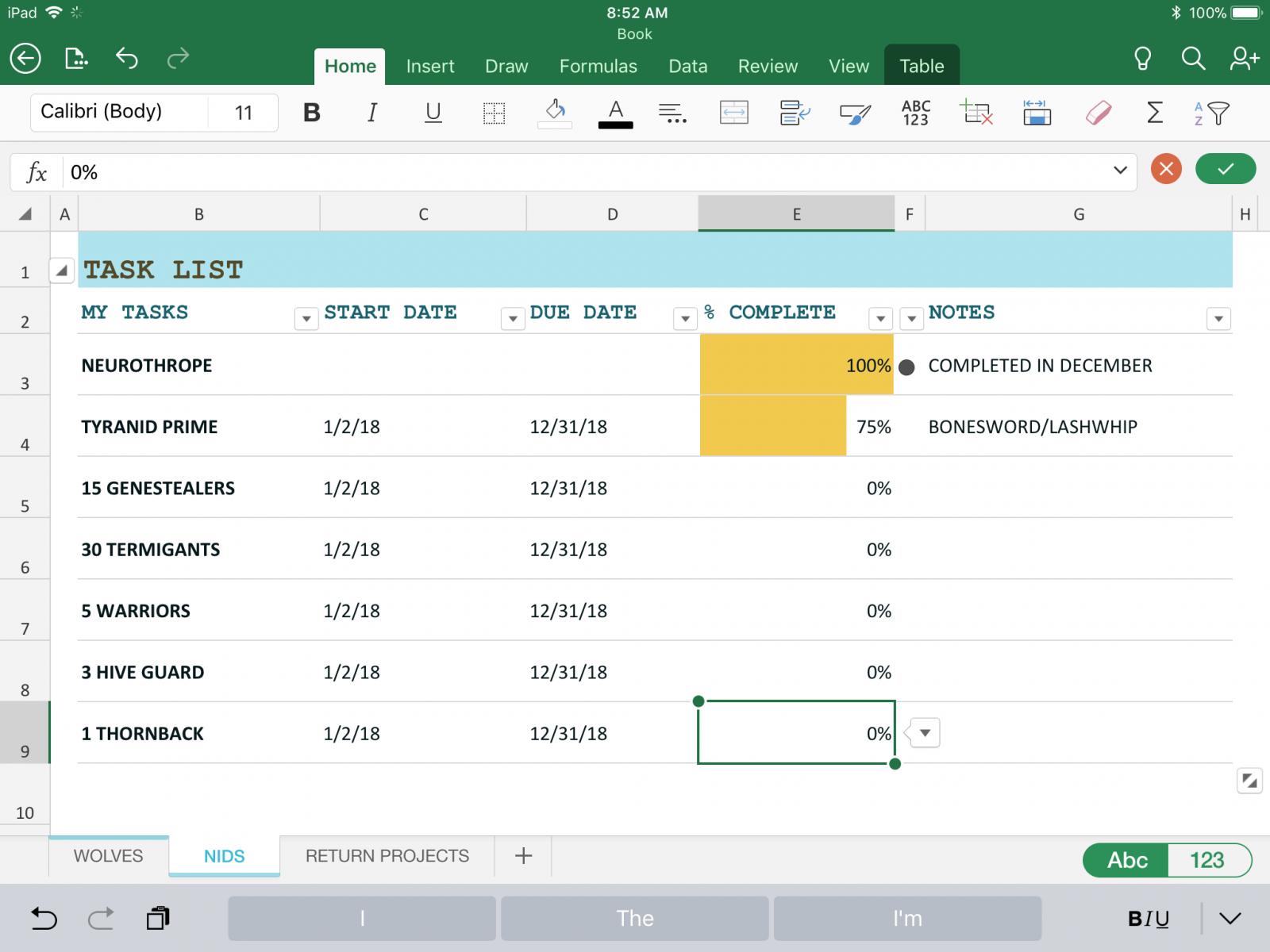1270x952 pixels.
Task: Click the Merge cells icon
Action: [733, 113]
